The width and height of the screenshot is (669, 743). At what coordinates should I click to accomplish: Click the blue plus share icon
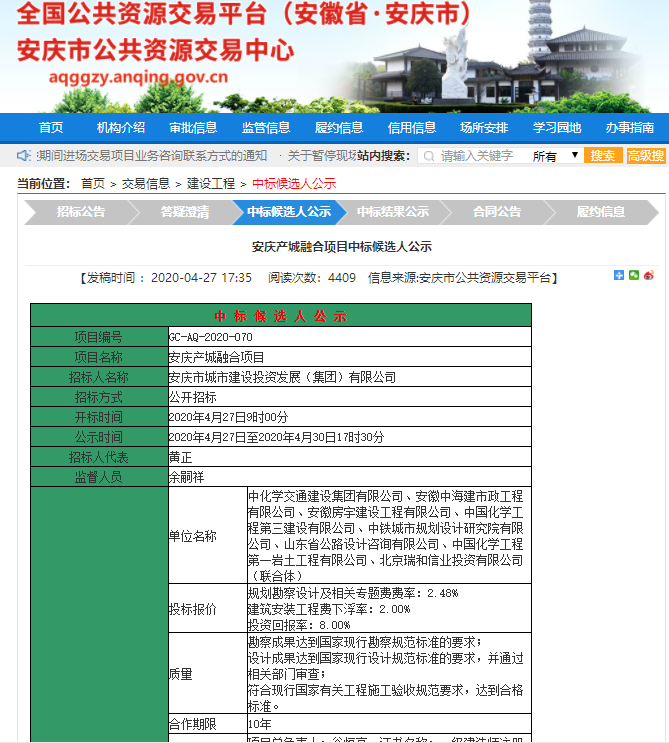click(619, 275)
